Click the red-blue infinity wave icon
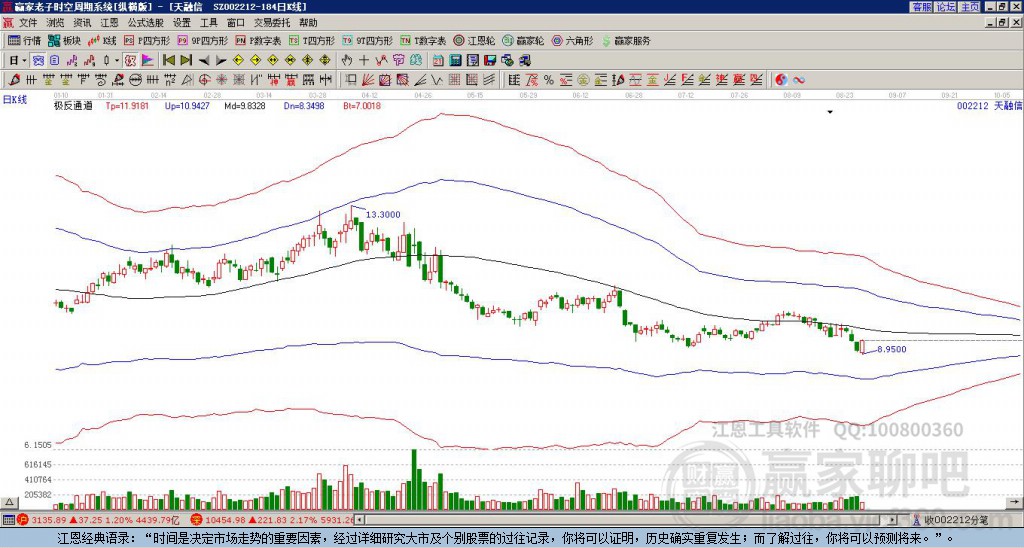 tap(799, 80)
